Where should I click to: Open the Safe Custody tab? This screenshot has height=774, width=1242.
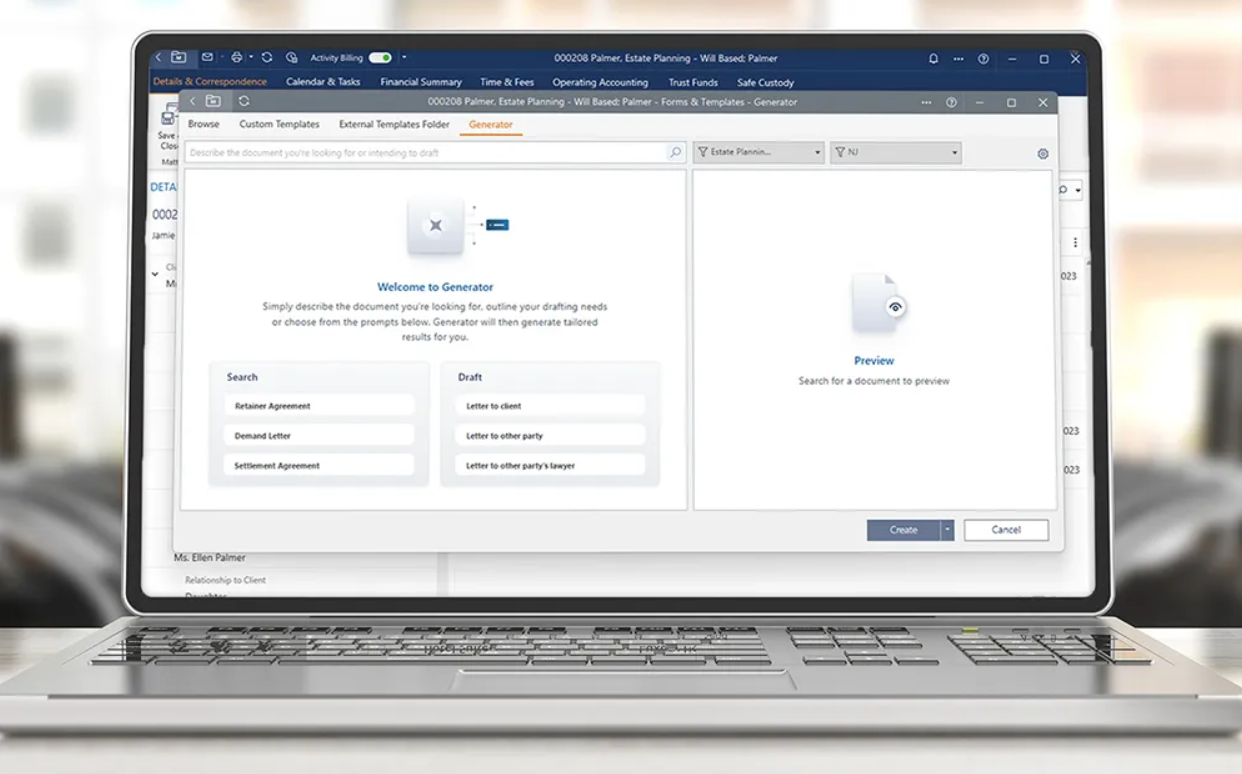coord(766,82)
